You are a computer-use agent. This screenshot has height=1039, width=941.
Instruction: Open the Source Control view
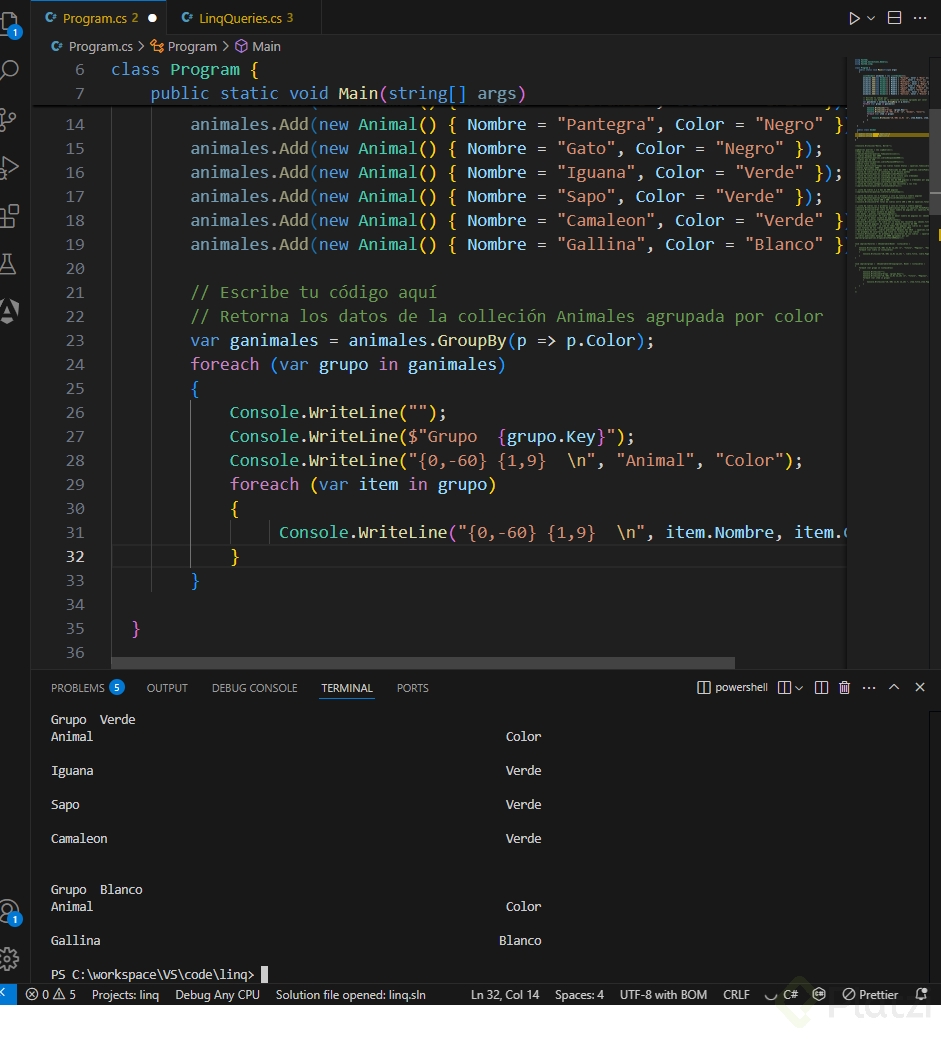coord(10,118)
